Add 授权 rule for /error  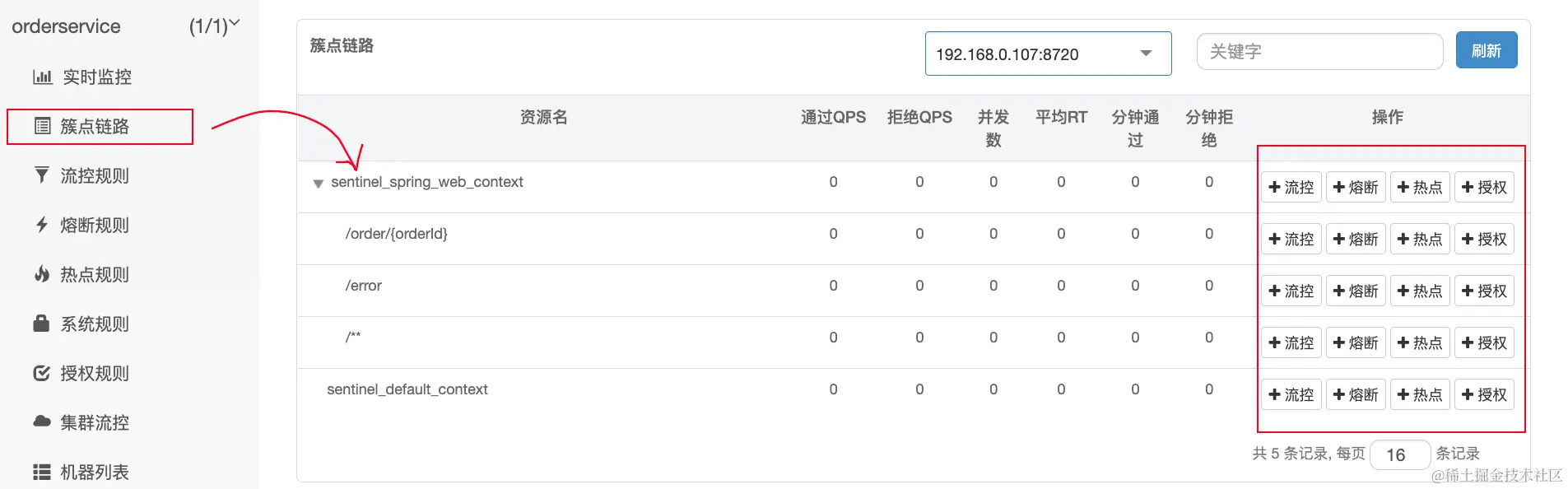[1484, 291]
